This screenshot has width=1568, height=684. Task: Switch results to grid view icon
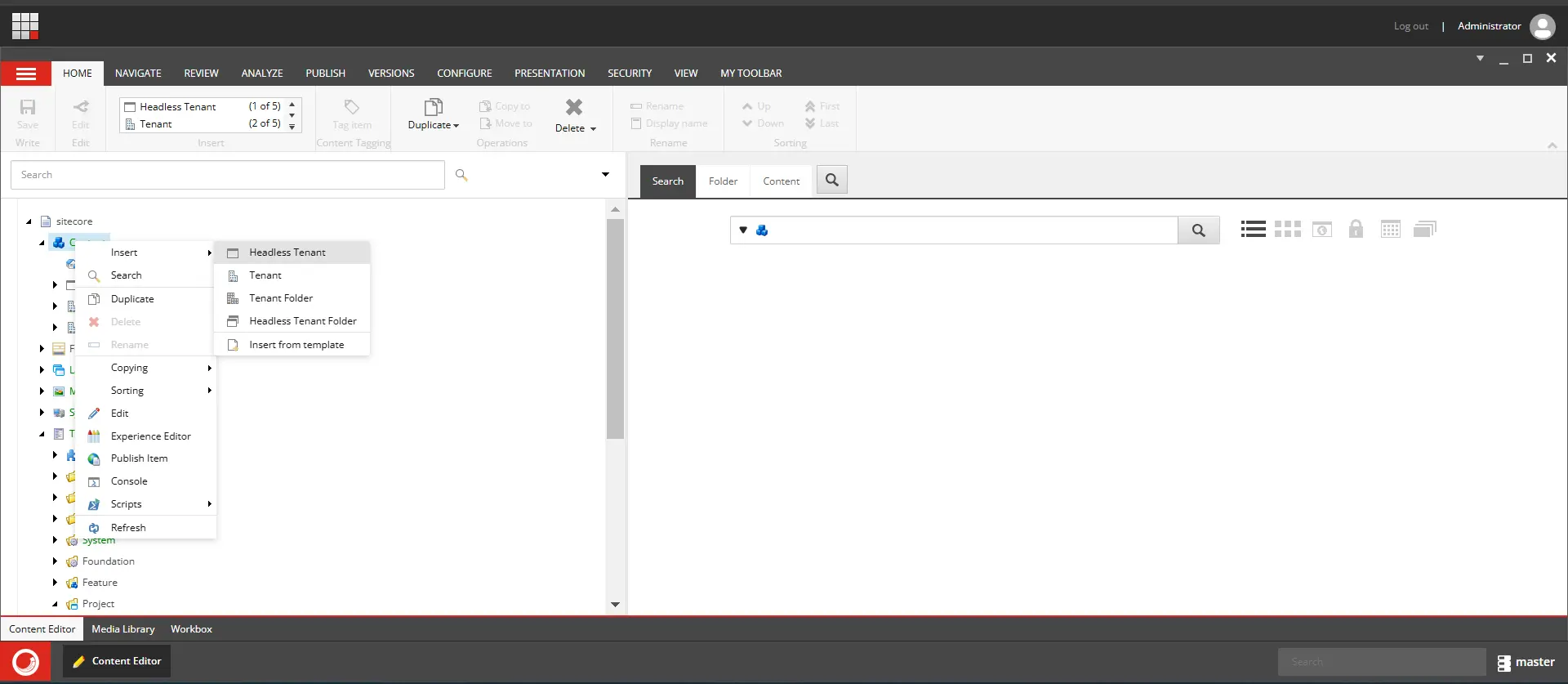coord(1287,230)
